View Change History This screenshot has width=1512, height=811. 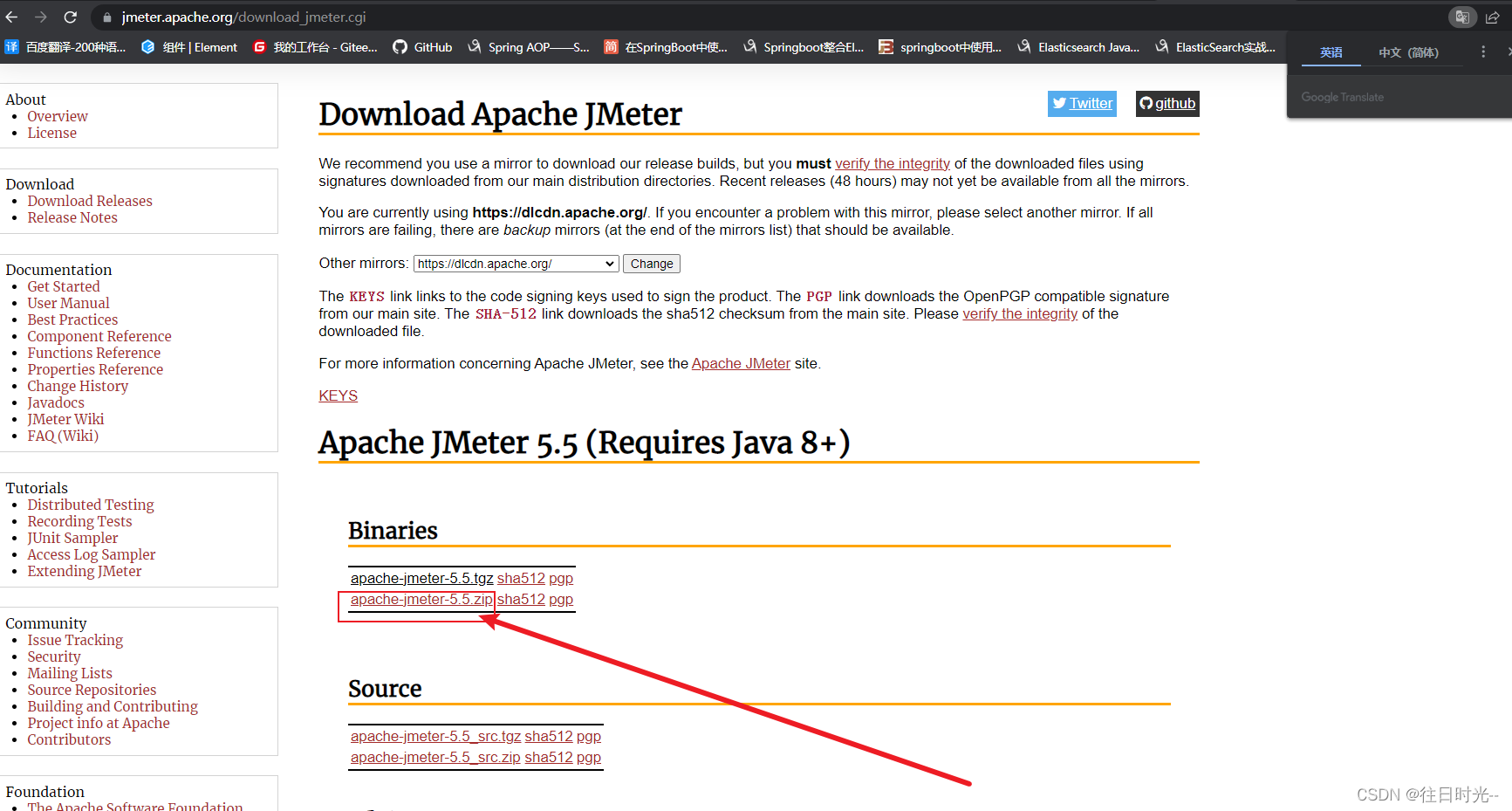click(78, 386)
